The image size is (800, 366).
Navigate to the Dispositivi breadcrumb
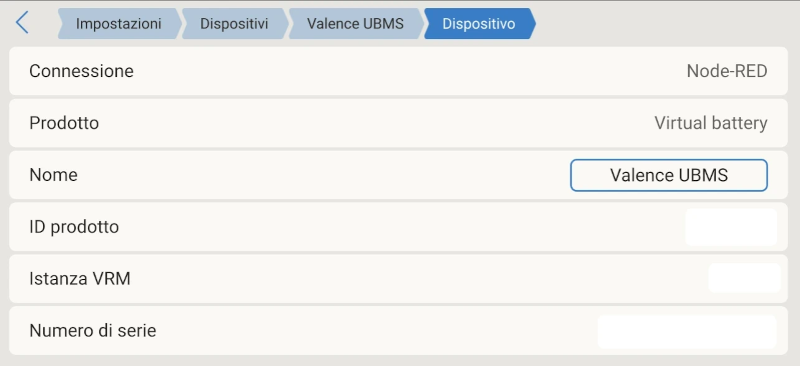234,23
